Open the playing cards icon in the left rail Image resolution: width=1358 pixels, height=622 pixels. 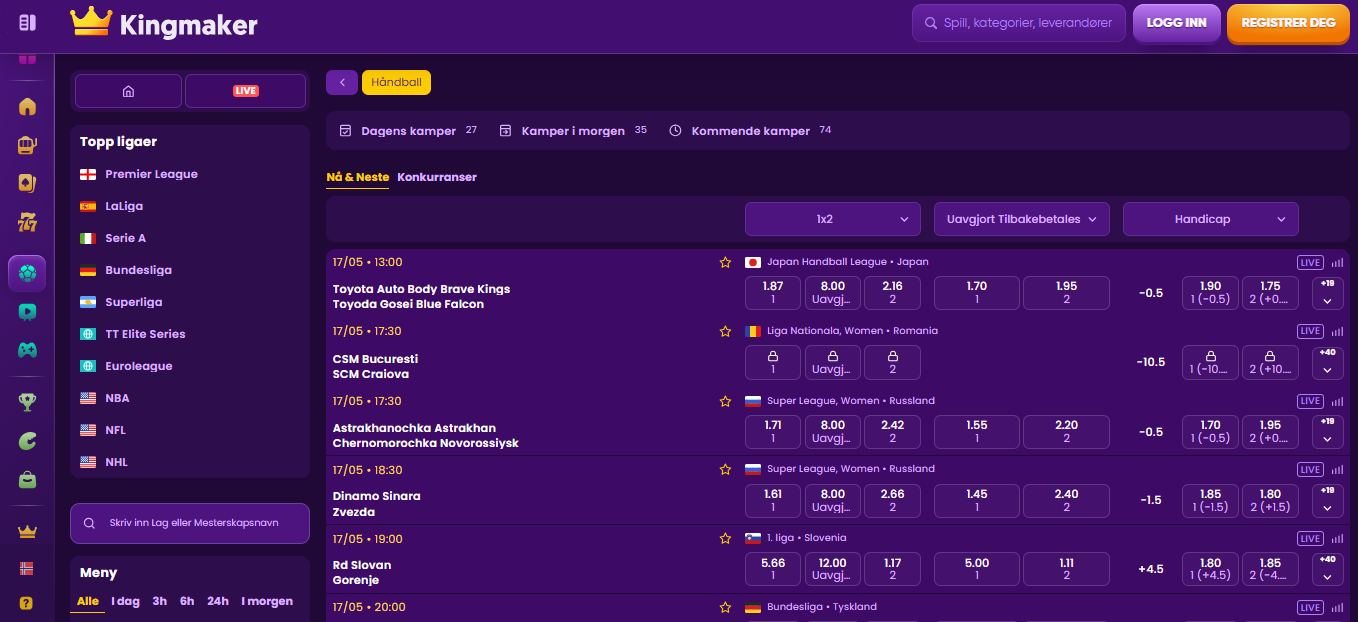click(x=27, y=184)
